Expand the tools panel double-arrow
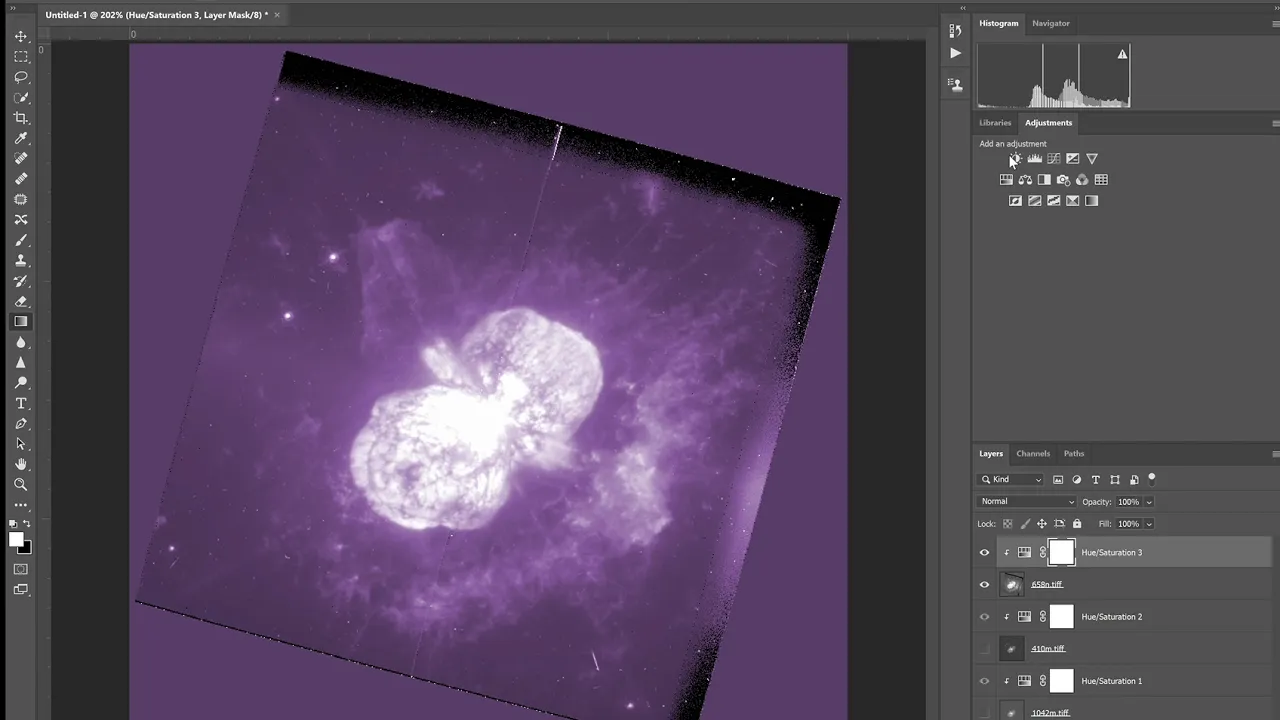Screen dimensions: 1280x720 click(13, 8)
